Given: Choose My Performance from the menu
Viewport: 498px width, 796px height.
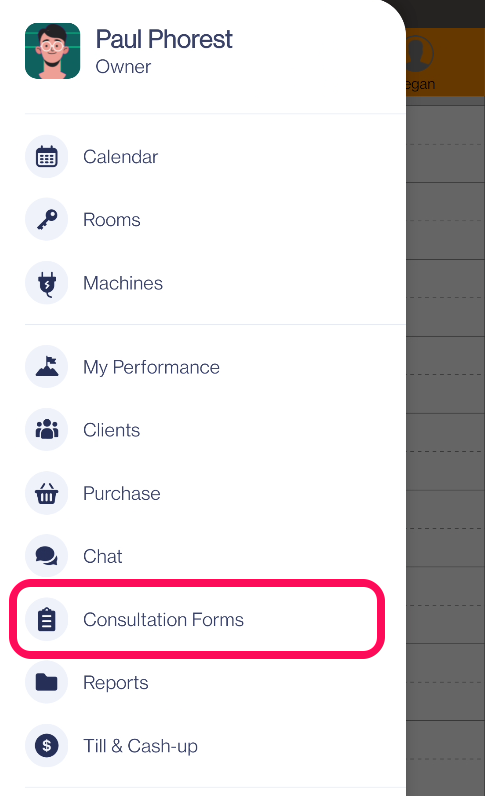Looking at the screenshot, I should (x=151, y=367).
